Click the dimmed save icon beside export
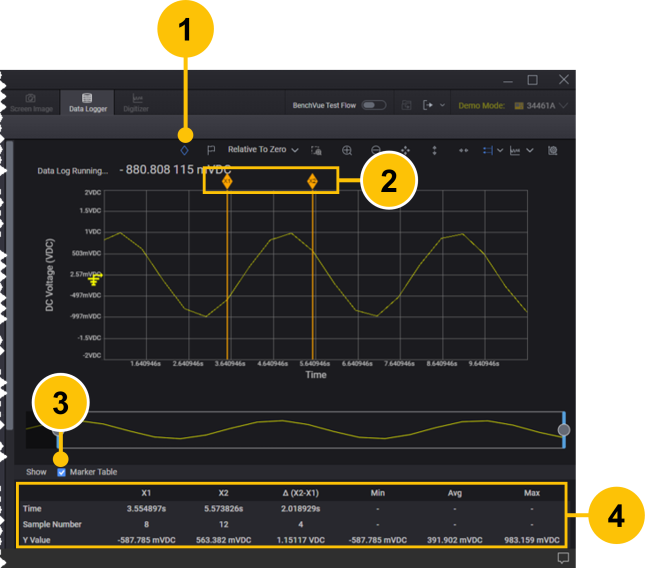646x568 pixels. [x=406, y=105]
